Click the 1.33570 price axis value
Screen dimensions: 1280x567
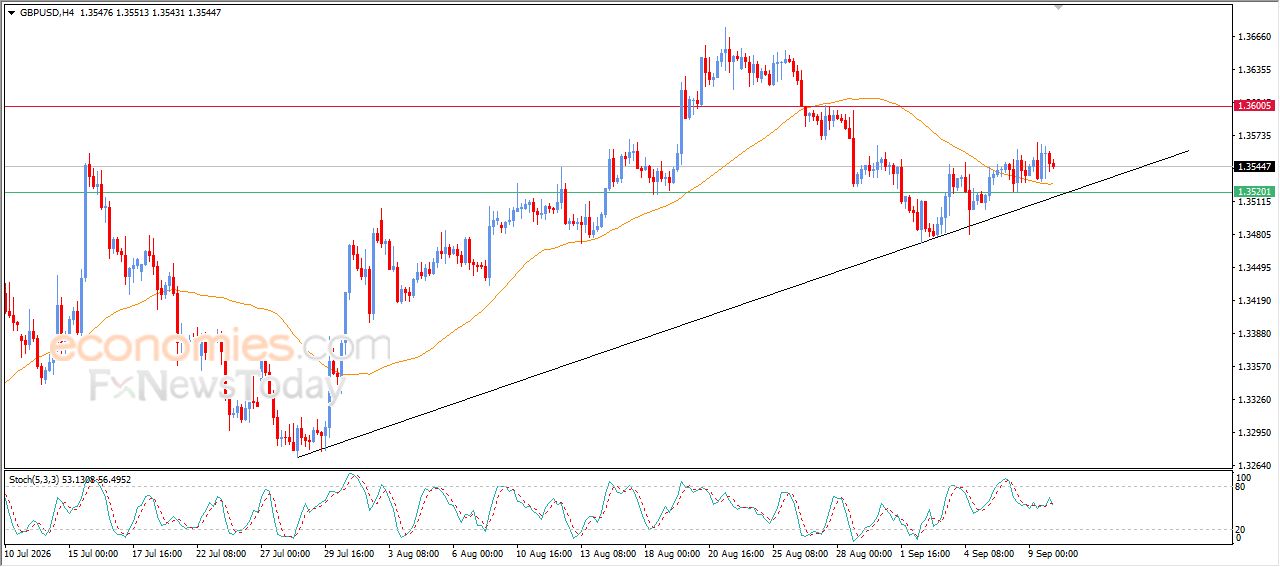click(1253, 367)
